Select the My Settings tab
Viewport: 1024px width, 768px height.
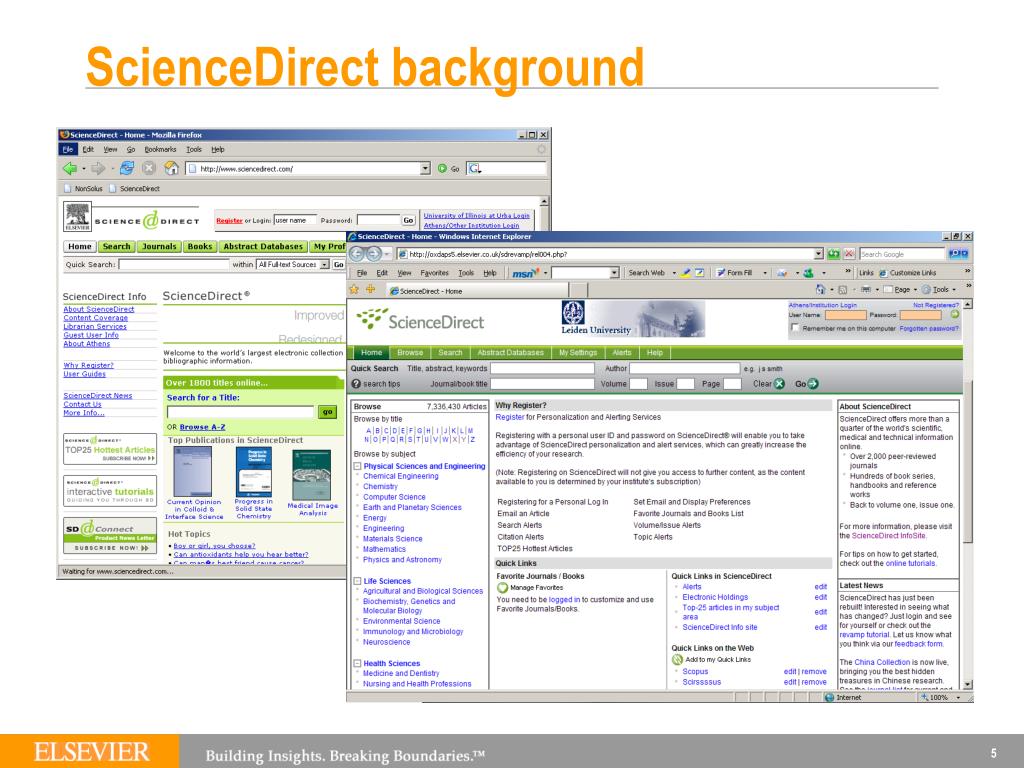point(578,353)
